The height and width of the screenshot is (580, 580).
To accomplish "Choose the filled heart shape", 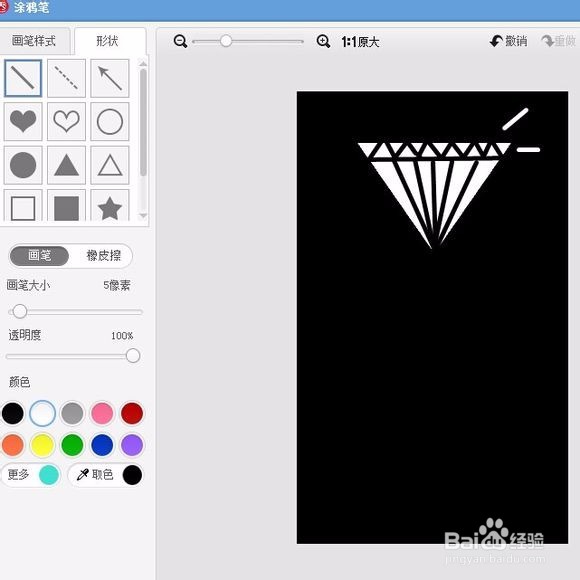I will pyautogui.click(x=23, y=121).
